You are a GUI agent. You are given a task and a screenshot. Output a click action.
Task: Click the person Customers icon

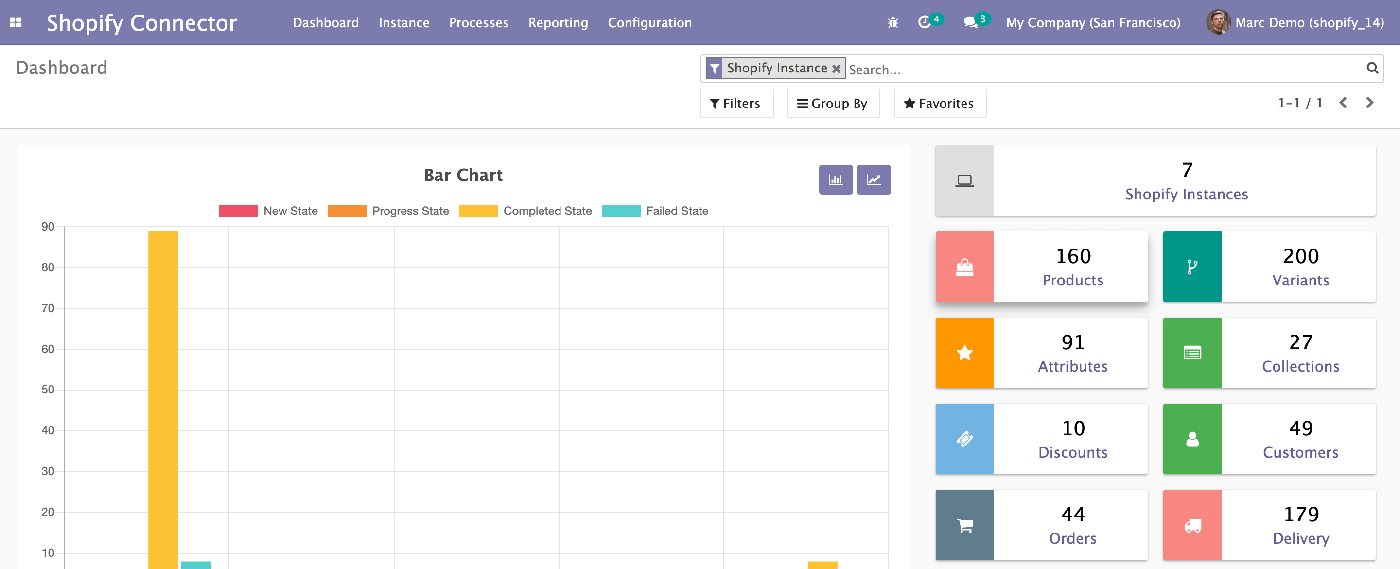point(1192,439)
